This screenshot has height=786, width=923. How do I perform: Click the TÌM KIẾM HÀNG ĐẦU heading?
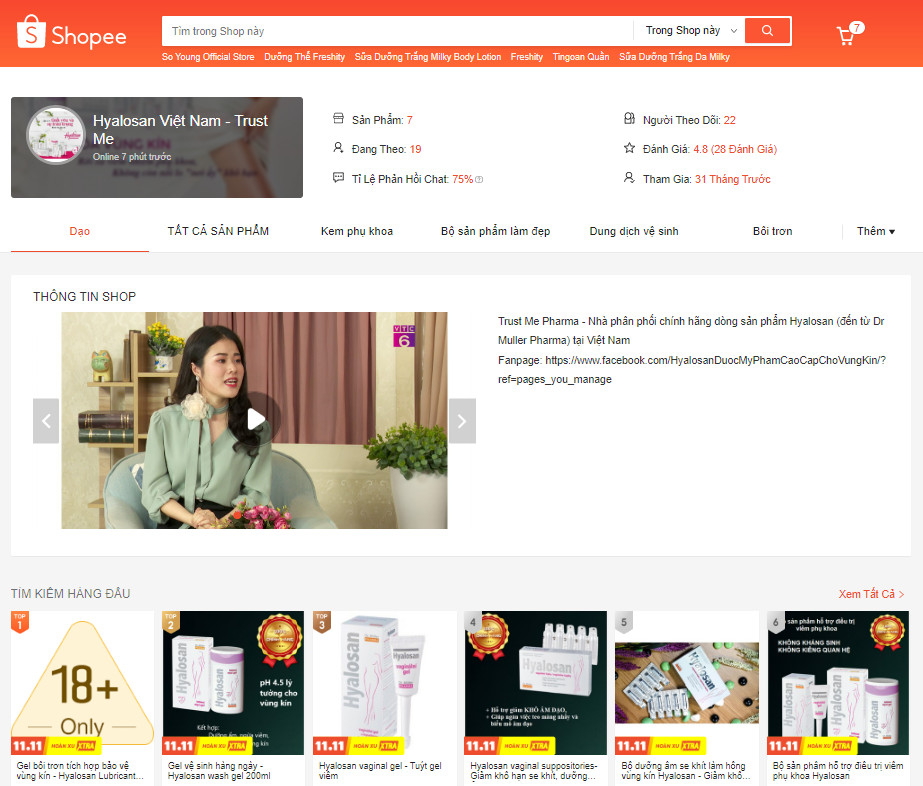(71, 593)
